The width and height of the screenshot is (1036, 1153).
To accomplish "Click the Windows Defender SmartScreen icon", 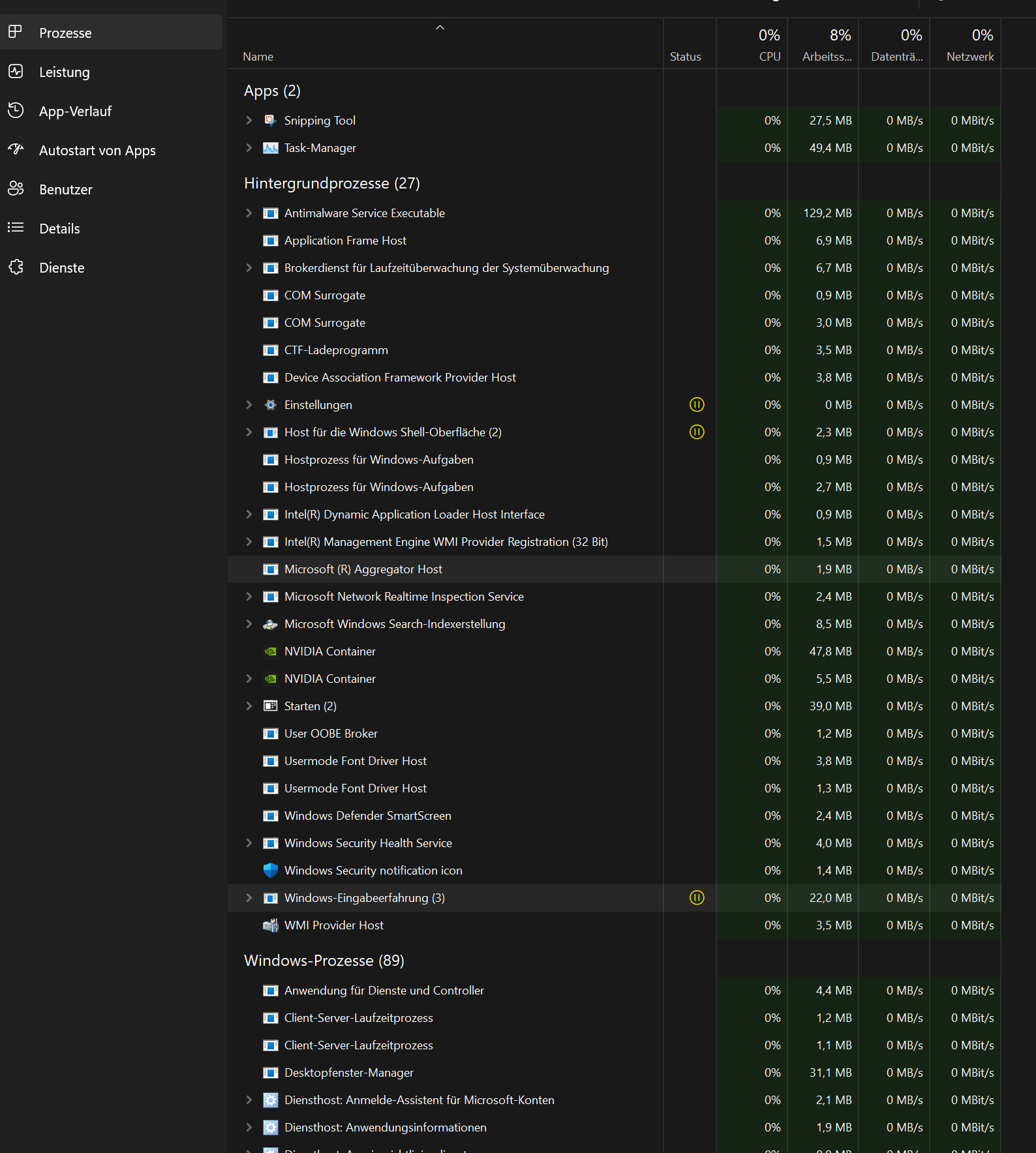I will point(270,816).
